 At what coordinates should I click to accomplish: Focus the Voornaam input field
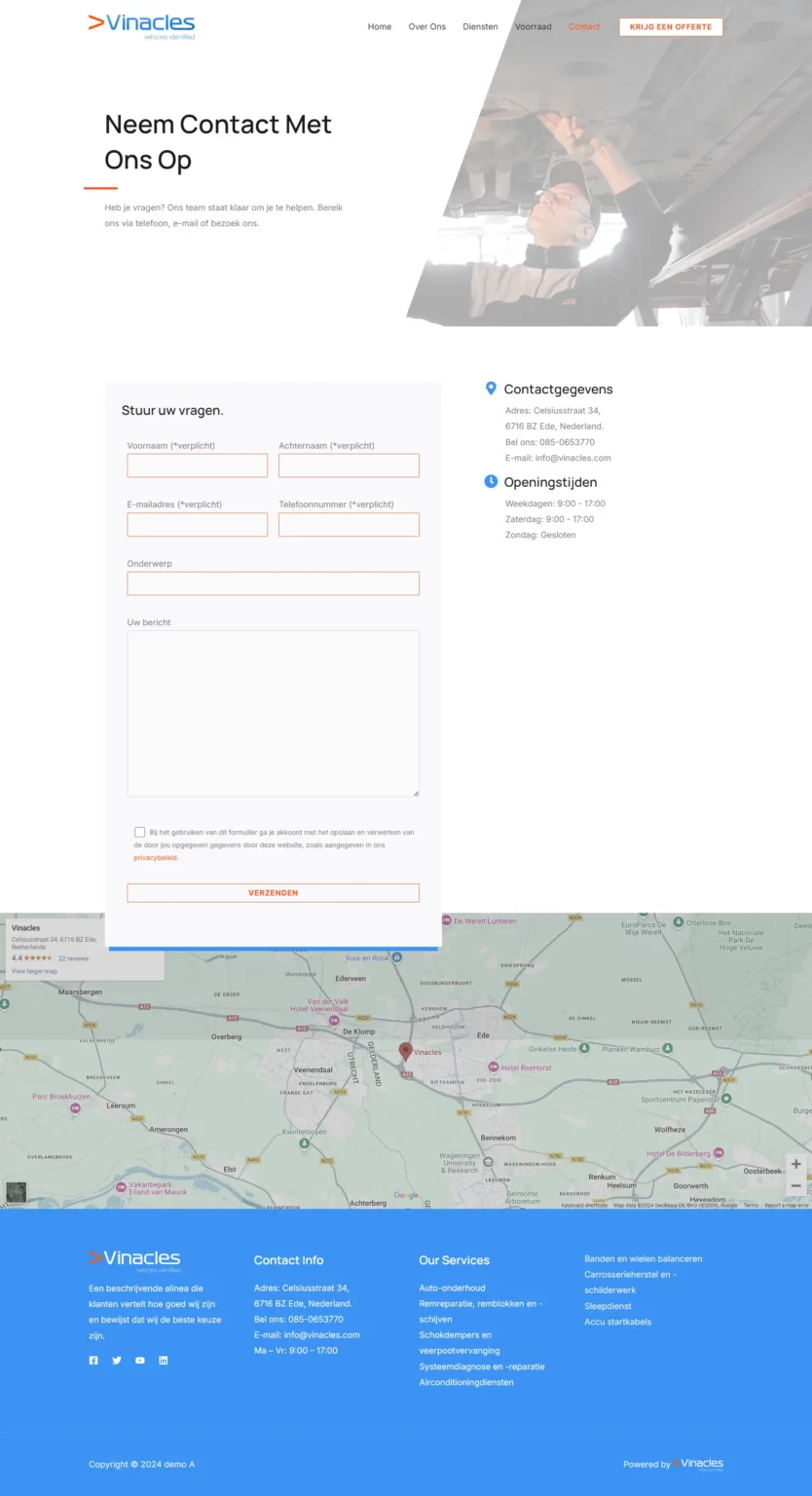[x=198, y=466]
